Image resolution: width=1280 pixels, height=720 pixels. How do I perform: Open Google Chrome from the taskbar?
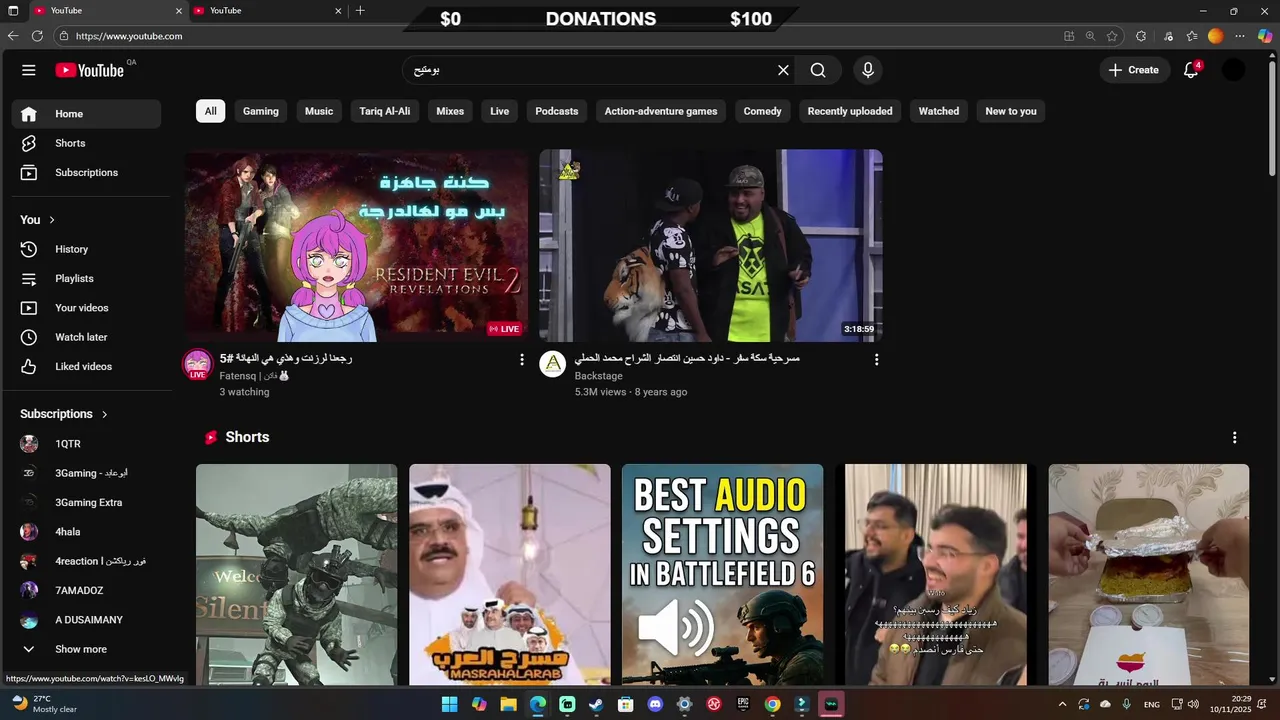(772, 704)
